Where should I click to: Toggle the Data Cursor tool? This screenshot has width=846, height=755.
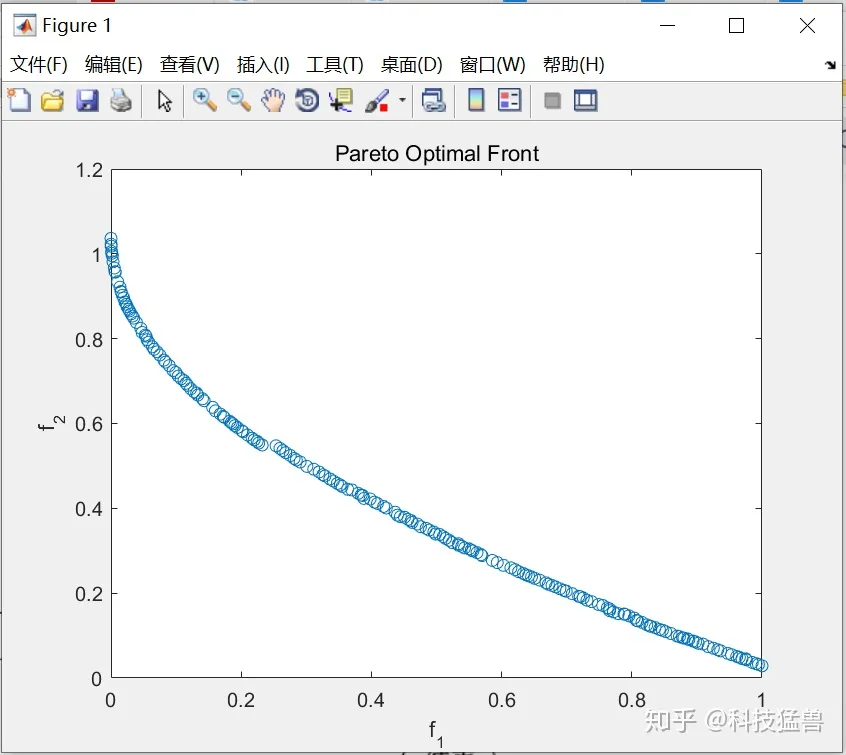341,100
